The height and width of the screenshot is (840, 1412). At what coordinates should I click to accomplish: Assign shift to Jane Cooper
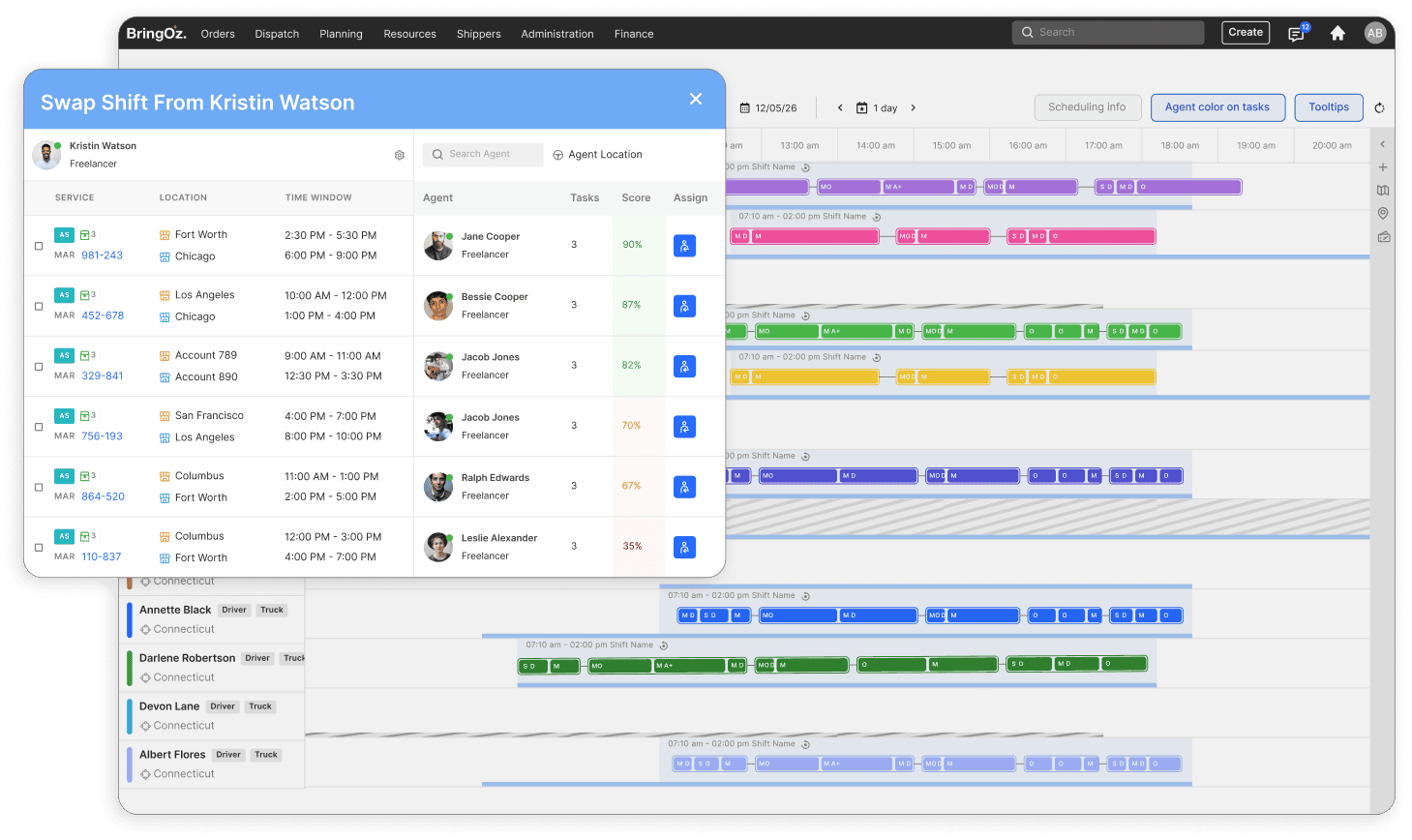pos(684,246)
